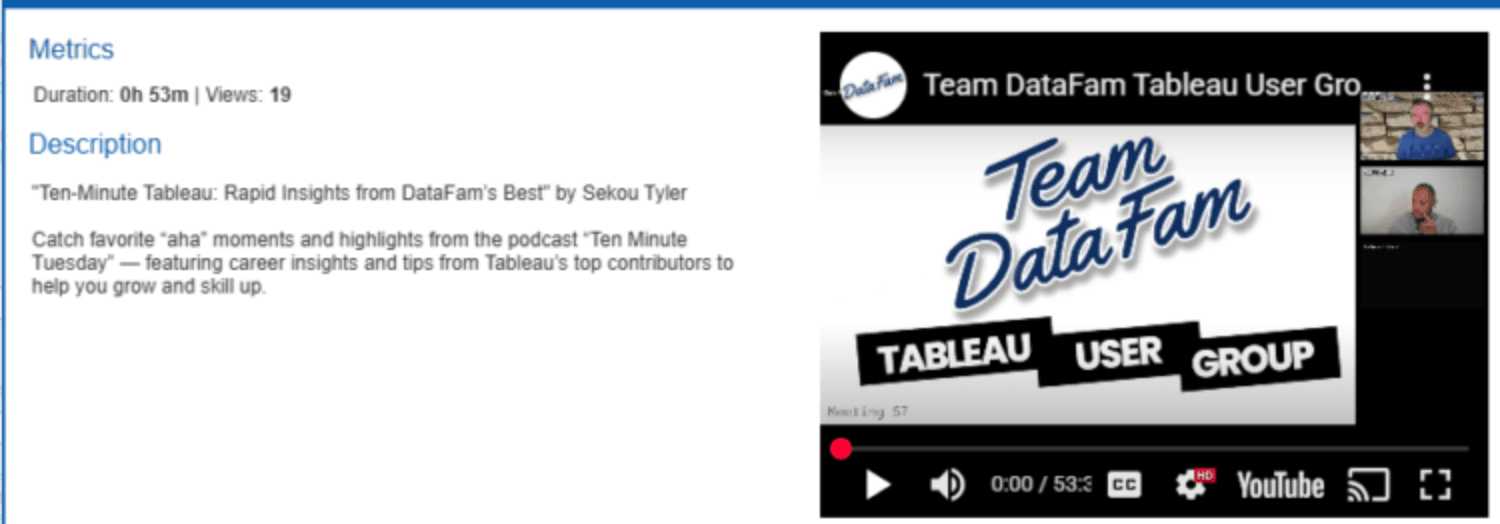This screenshot has height=524, width=1500.
Task: Click the DataFam channel avatar
Action: click(873, 86)
